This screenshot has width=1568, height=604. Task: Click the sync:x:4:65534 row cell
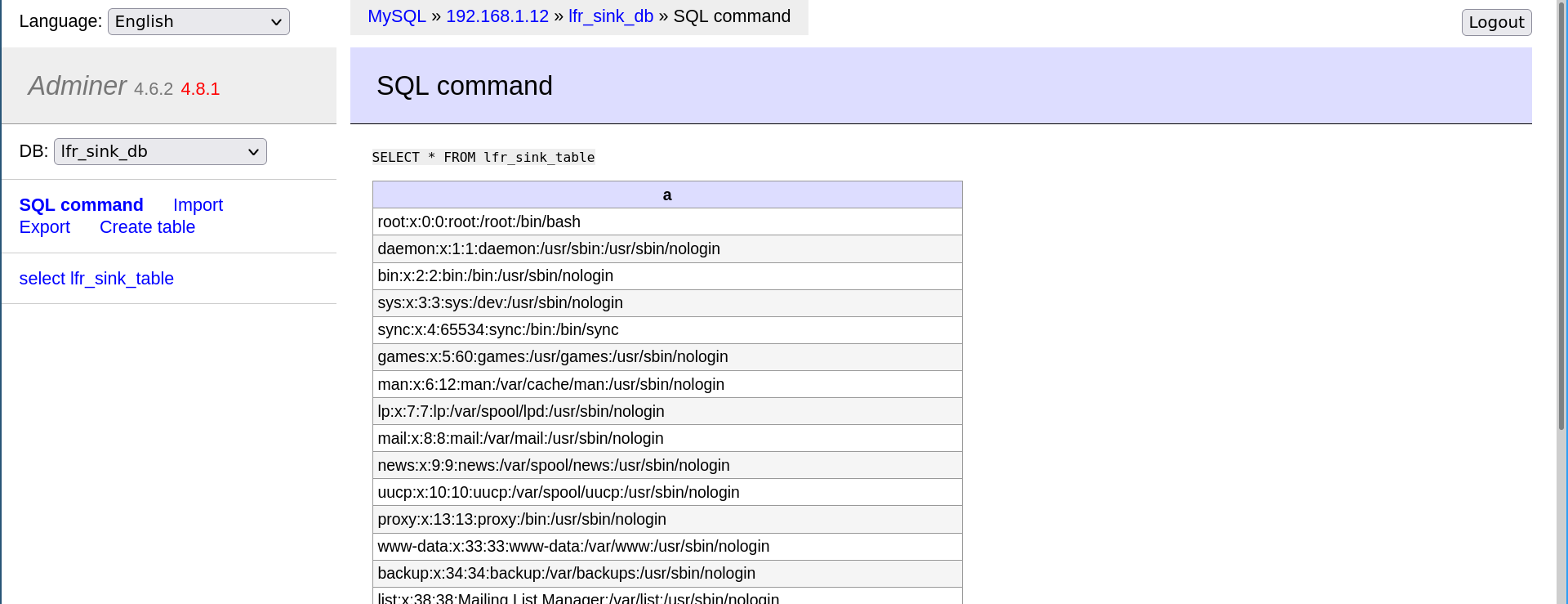(x=667, y=329)
